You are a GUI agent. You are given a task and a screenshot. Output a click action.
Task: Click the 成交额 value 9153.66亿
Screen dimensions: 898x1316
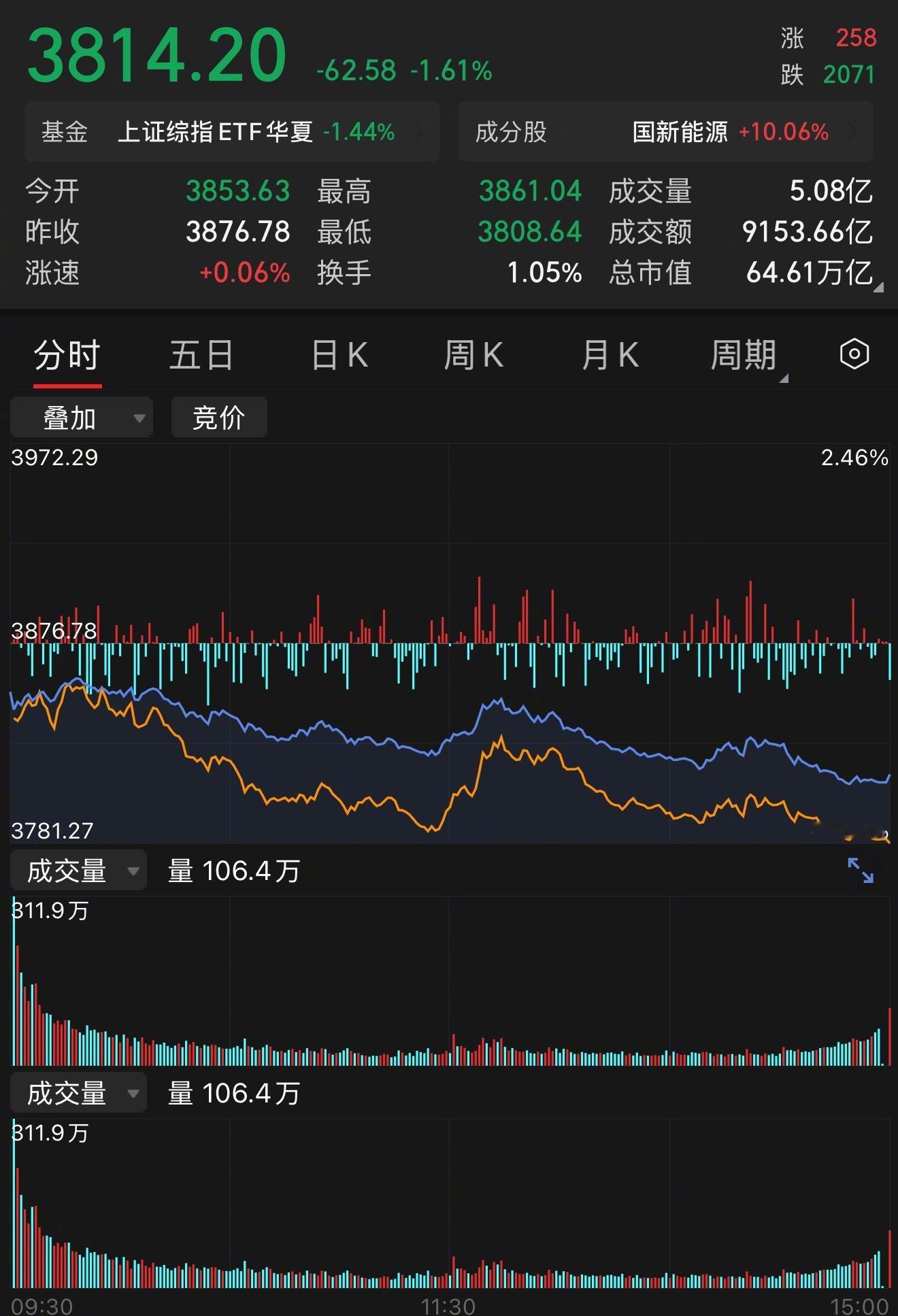808,232
